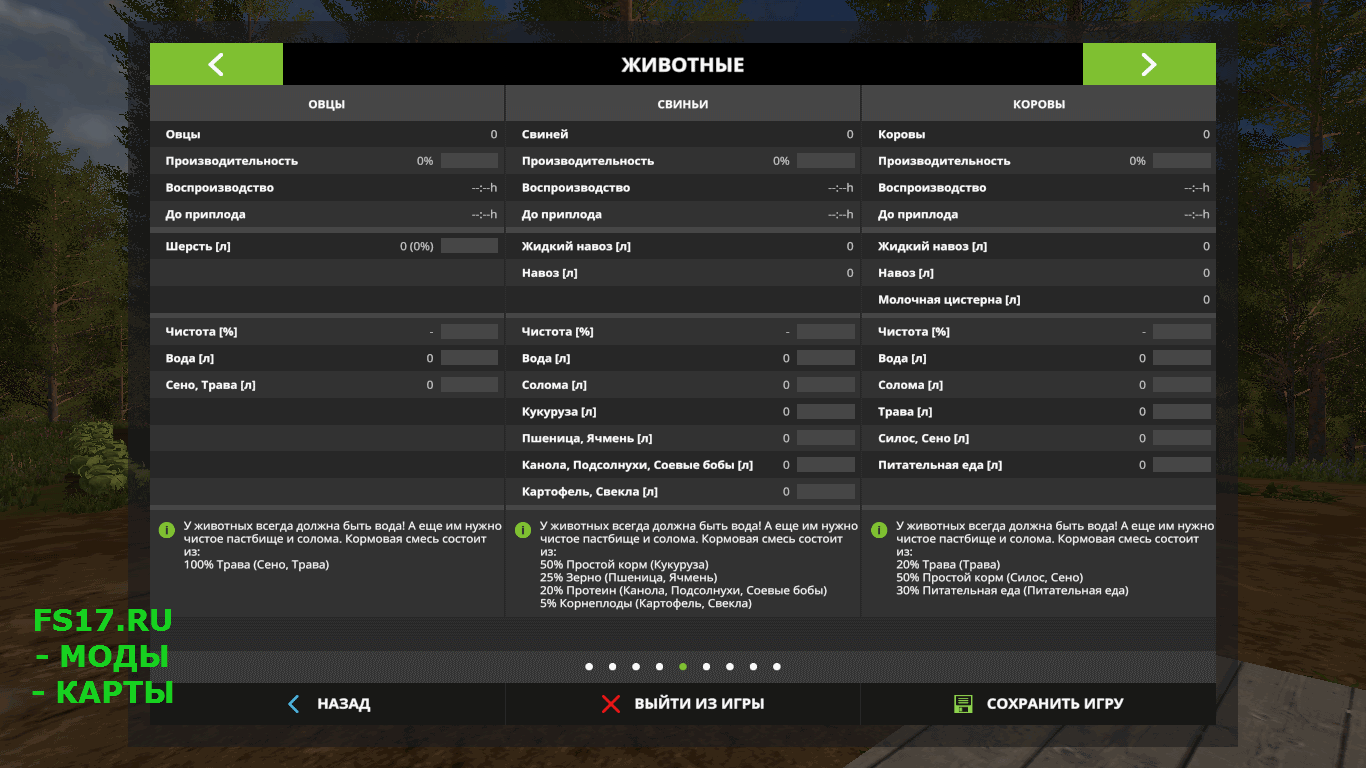Select the third page indicator dot
The width and height of the screenshot is (1366, 768).
pos(636,666)
